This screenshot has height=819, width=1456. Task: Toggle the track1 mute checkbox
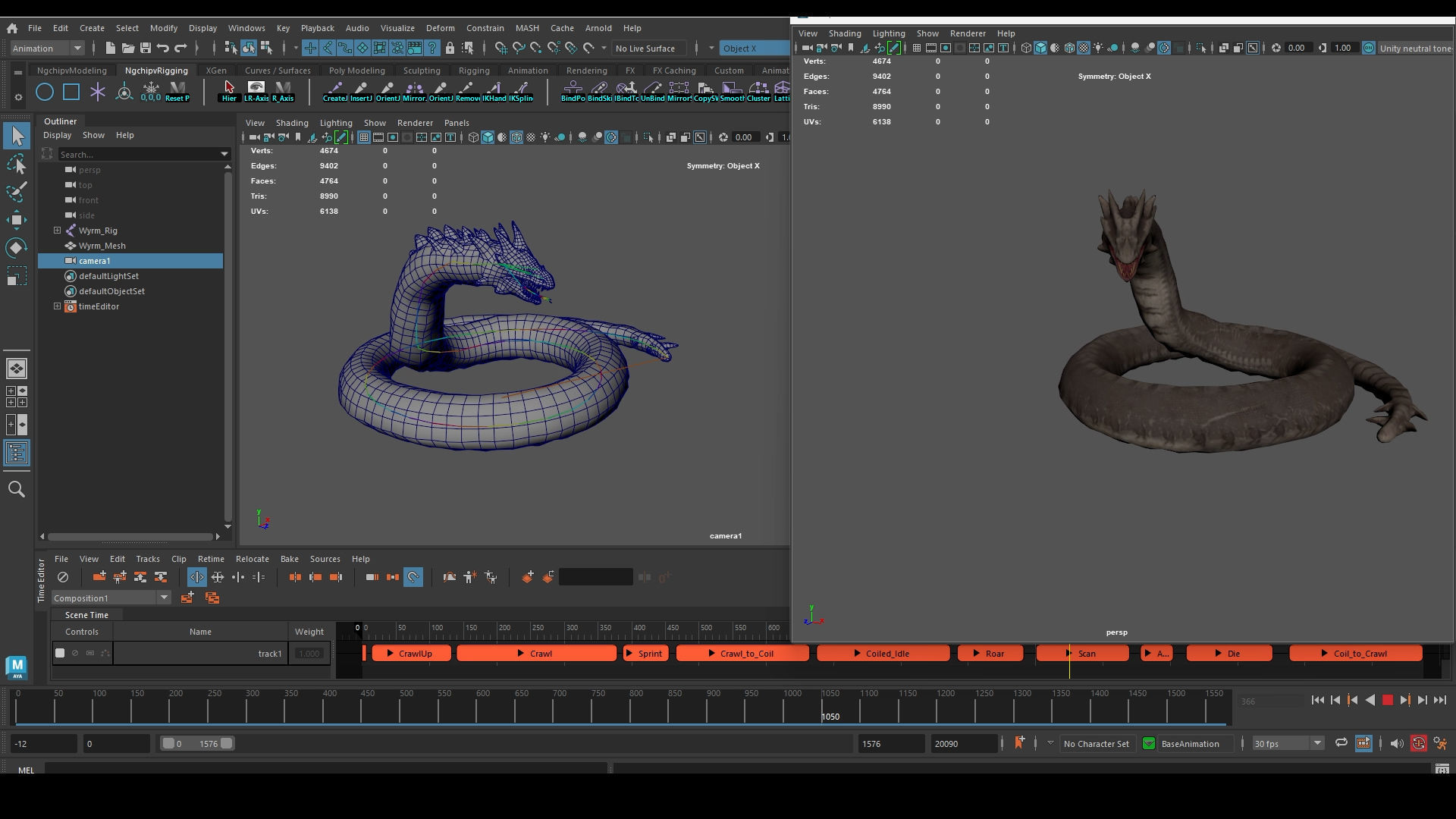[x=60, y=653]
